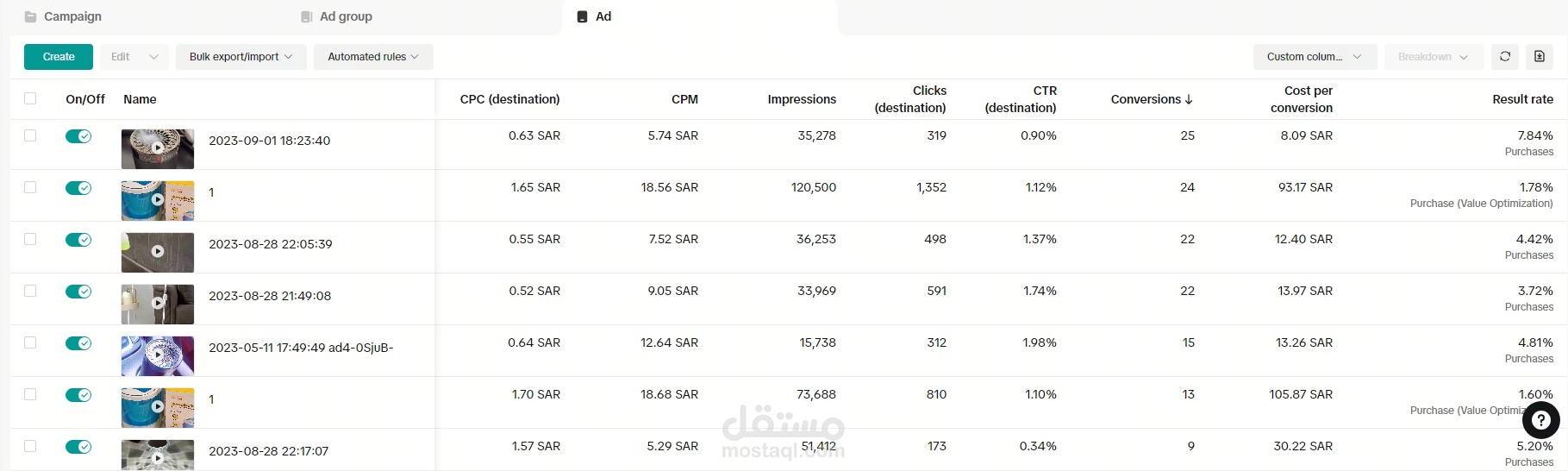
Task: Play video preview of 2023-05-11 ad4 ad
Action: (x=158, y=355)
